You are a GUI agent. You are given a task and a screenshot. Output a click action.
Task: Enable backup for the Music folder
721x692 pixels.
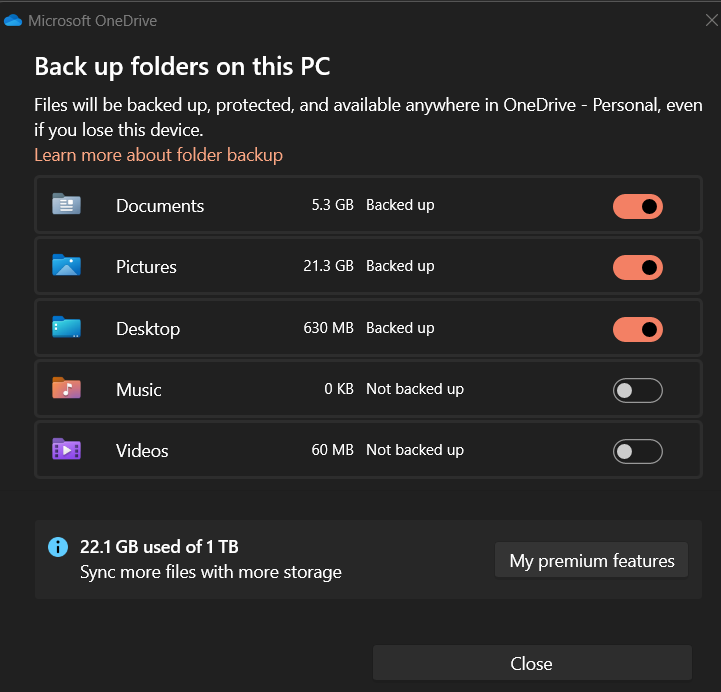tap(637, 390)
